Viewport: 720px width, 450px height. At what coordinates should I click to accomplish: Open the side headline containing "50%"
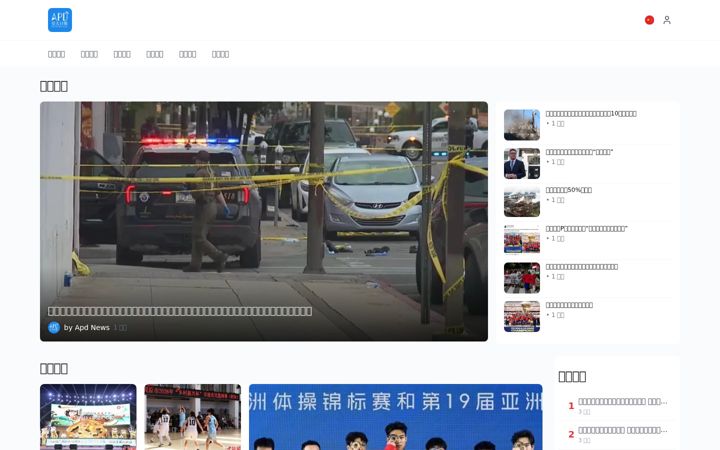[x=568, y=190]
